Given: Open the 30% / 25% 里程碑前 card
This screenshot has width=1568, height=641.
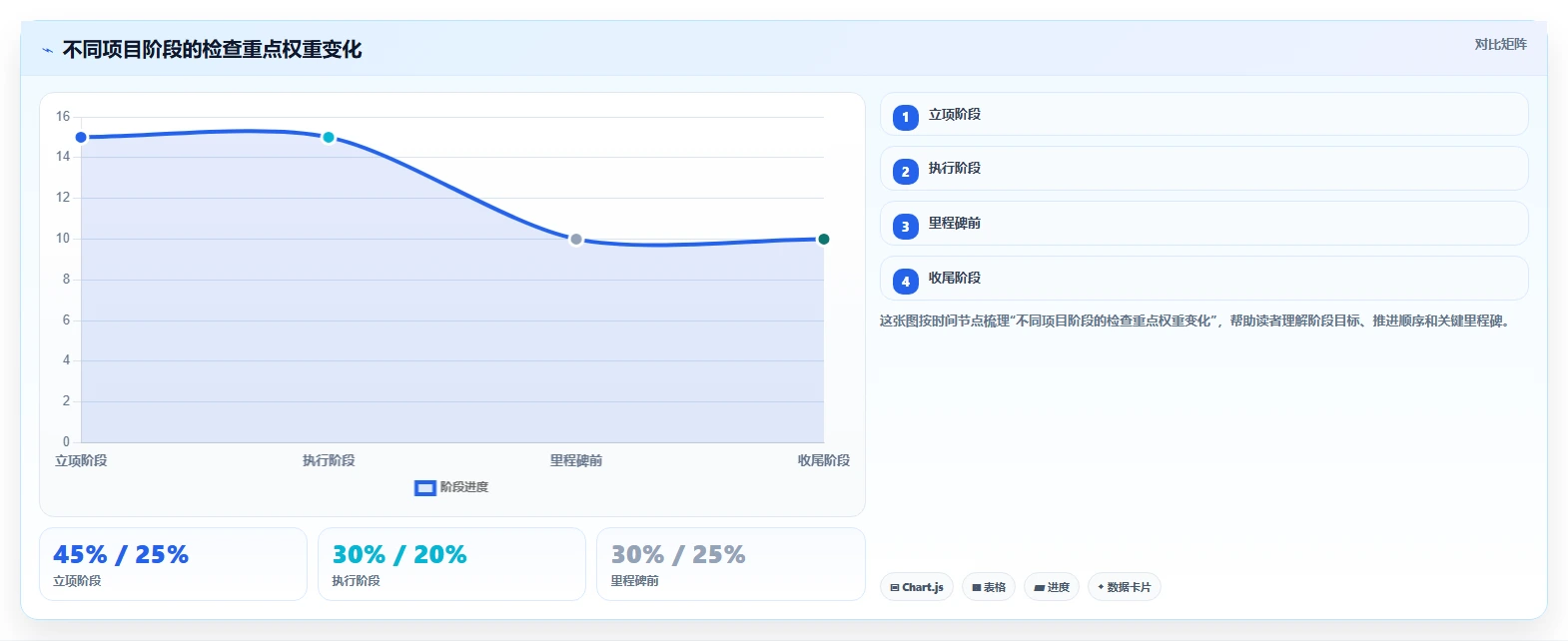Looking at the screenshot, I should tap(731, 564).
